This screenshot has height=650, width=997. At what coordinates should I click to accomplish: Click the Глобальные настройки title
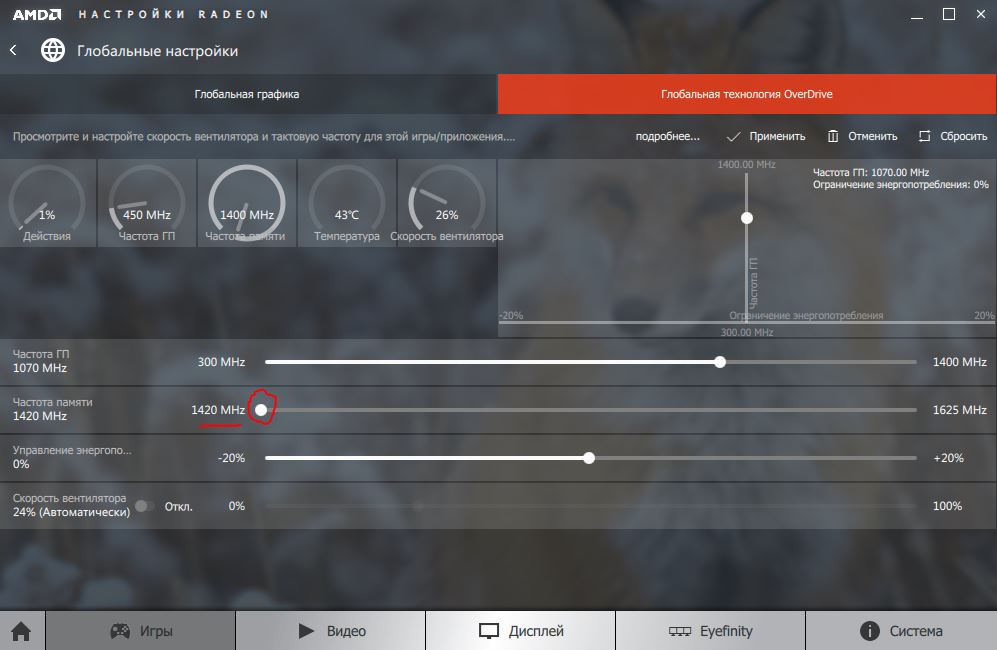[157, 51]
